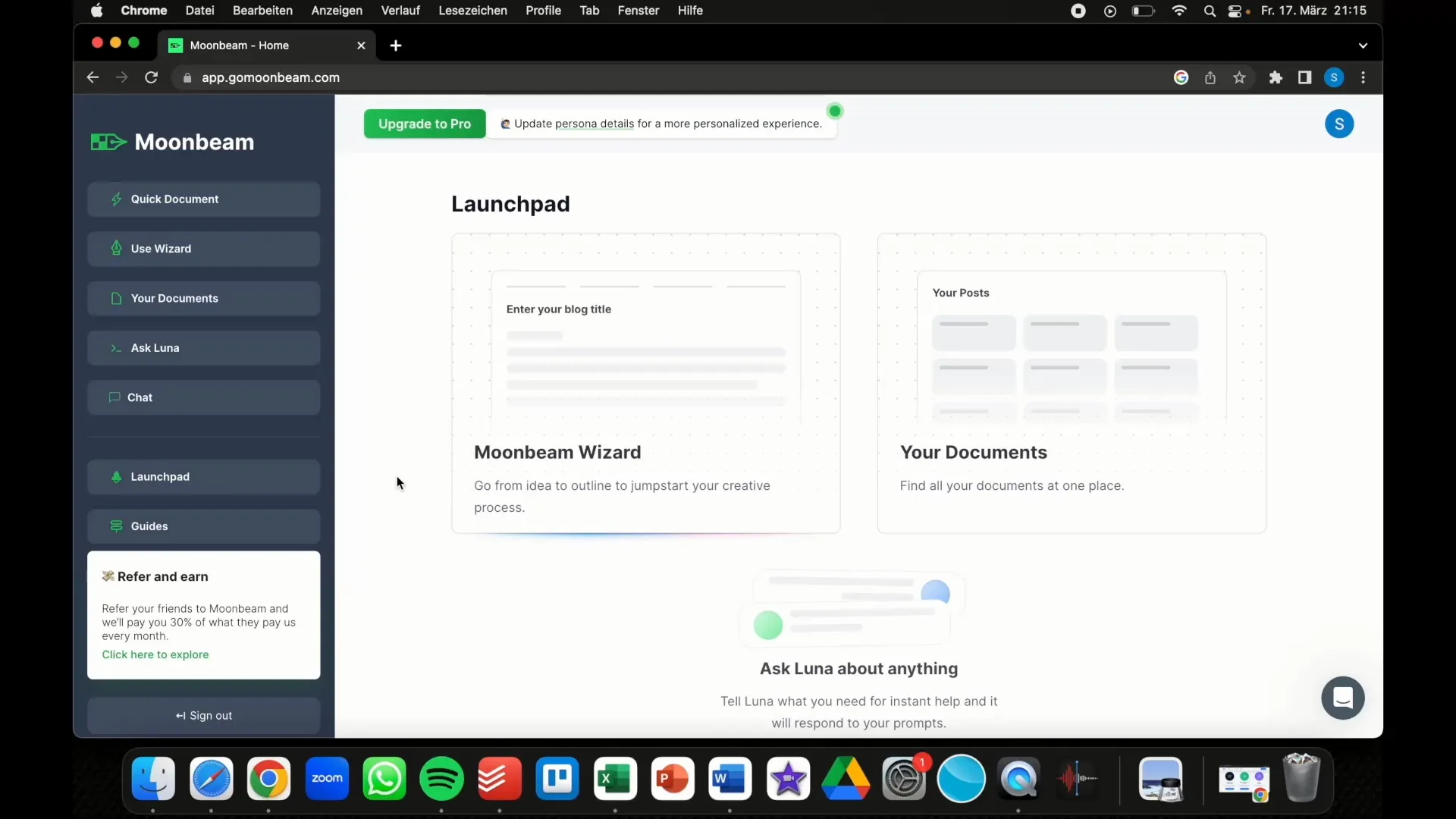
Task: Select Datei from macOS menu bar
Action: 199,10
